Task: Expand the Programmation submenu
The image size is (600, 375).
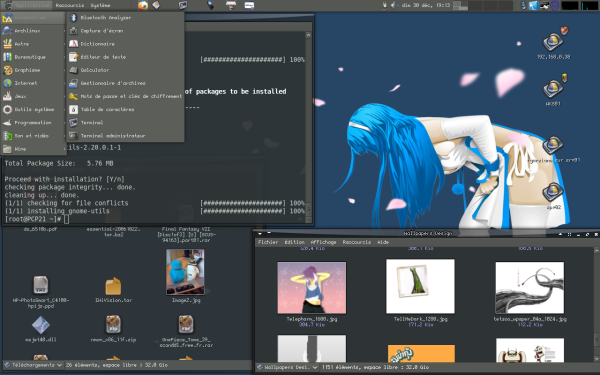Action: pos(33,122)
